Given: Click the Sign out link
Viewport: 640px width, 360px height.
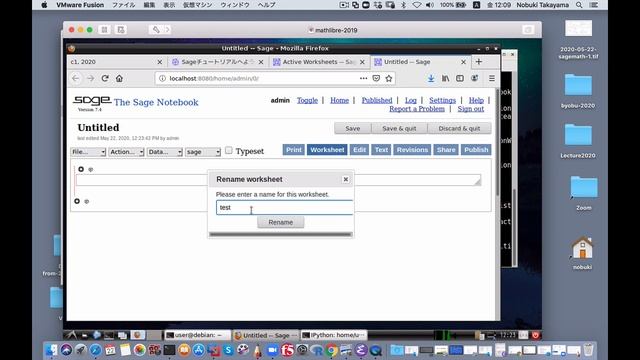Looking at the screenshot, I should (471, 109).
